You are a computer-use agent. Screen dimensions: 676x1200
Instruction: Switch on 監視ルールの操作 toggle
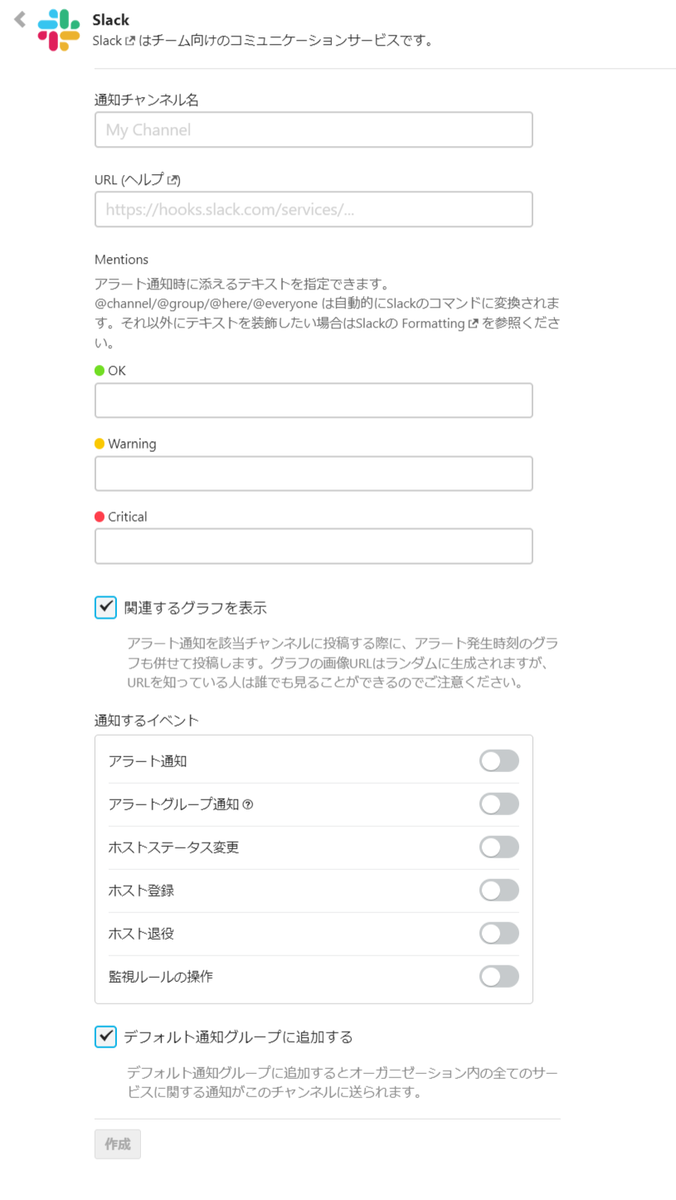pos(499,976)
